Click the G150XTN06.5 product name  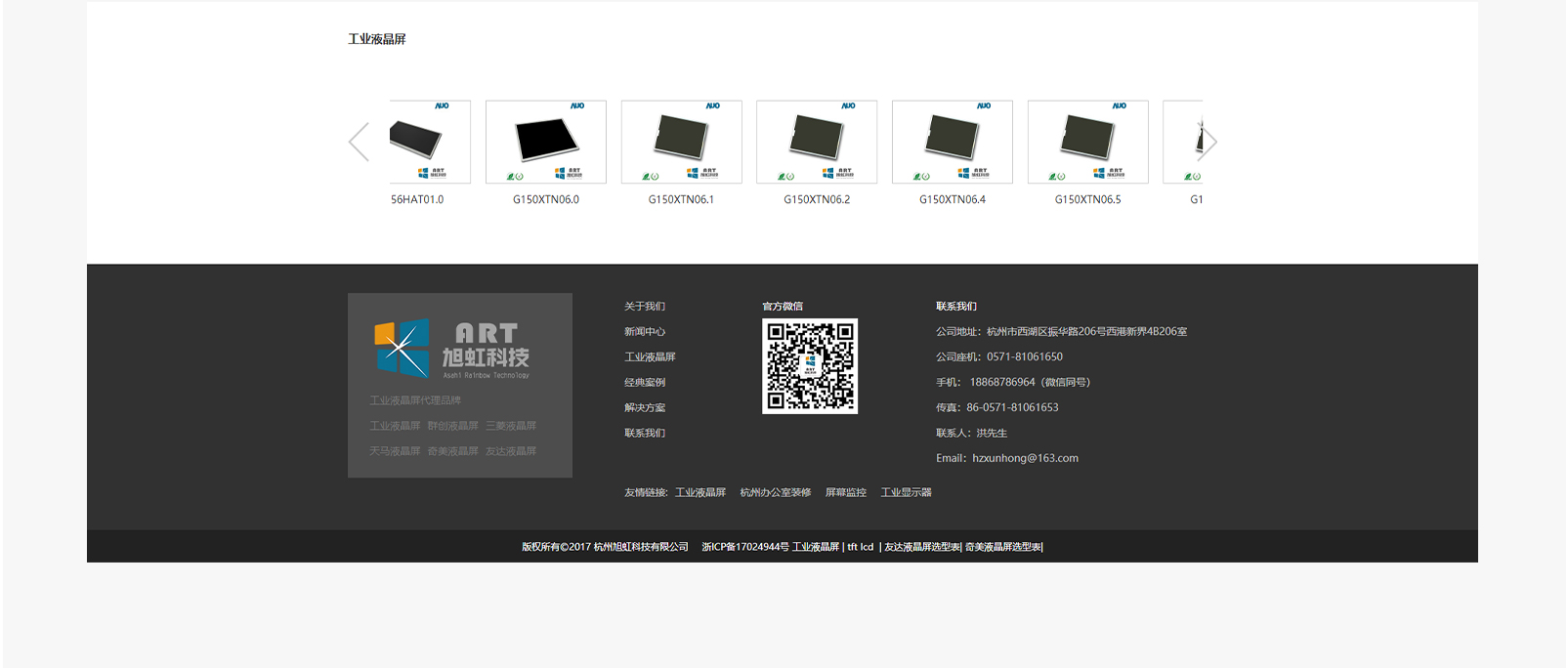coord(1087,199)
